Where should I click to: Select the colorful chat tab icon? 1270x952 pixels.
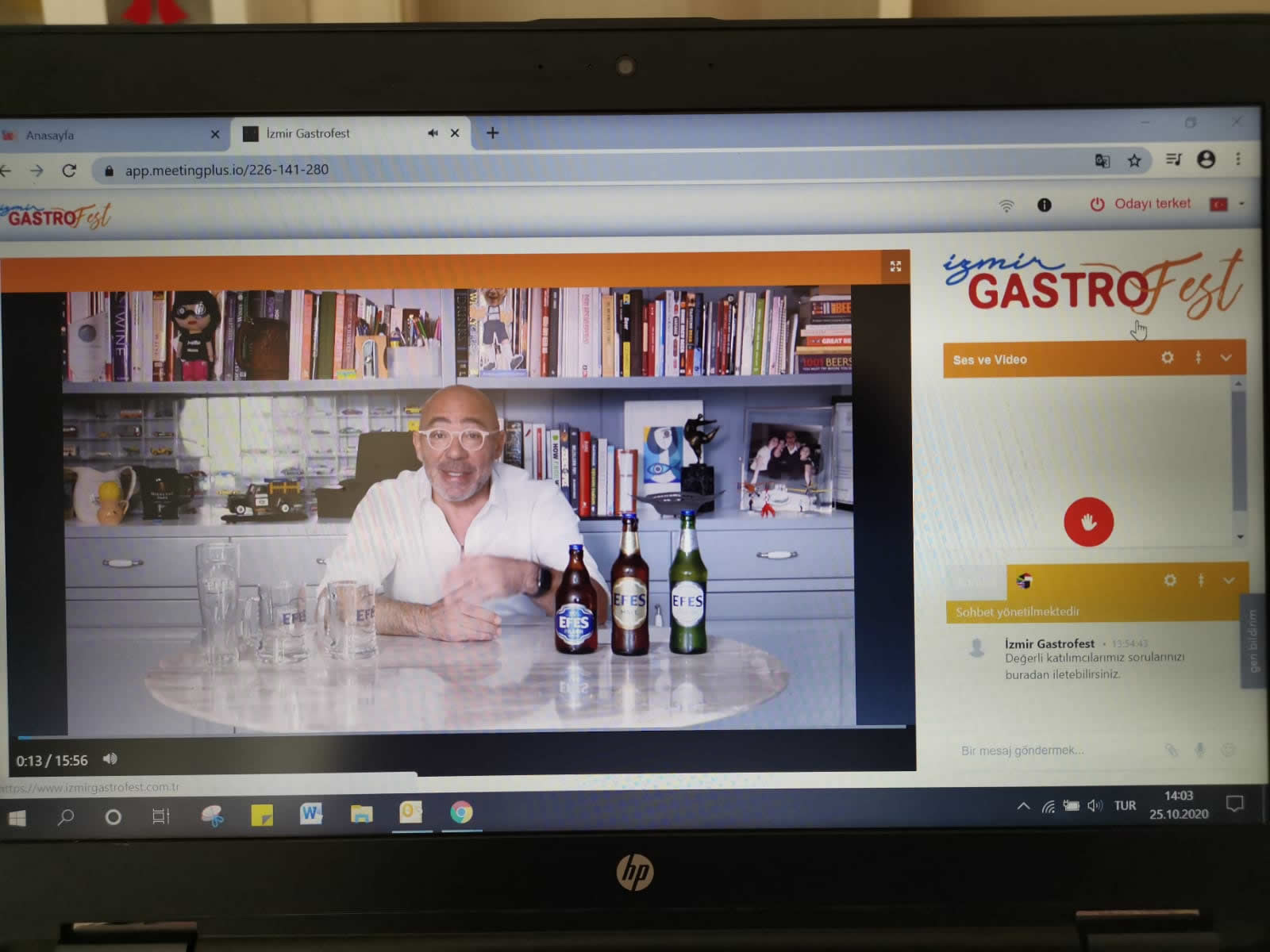[x=1024, y=582]
